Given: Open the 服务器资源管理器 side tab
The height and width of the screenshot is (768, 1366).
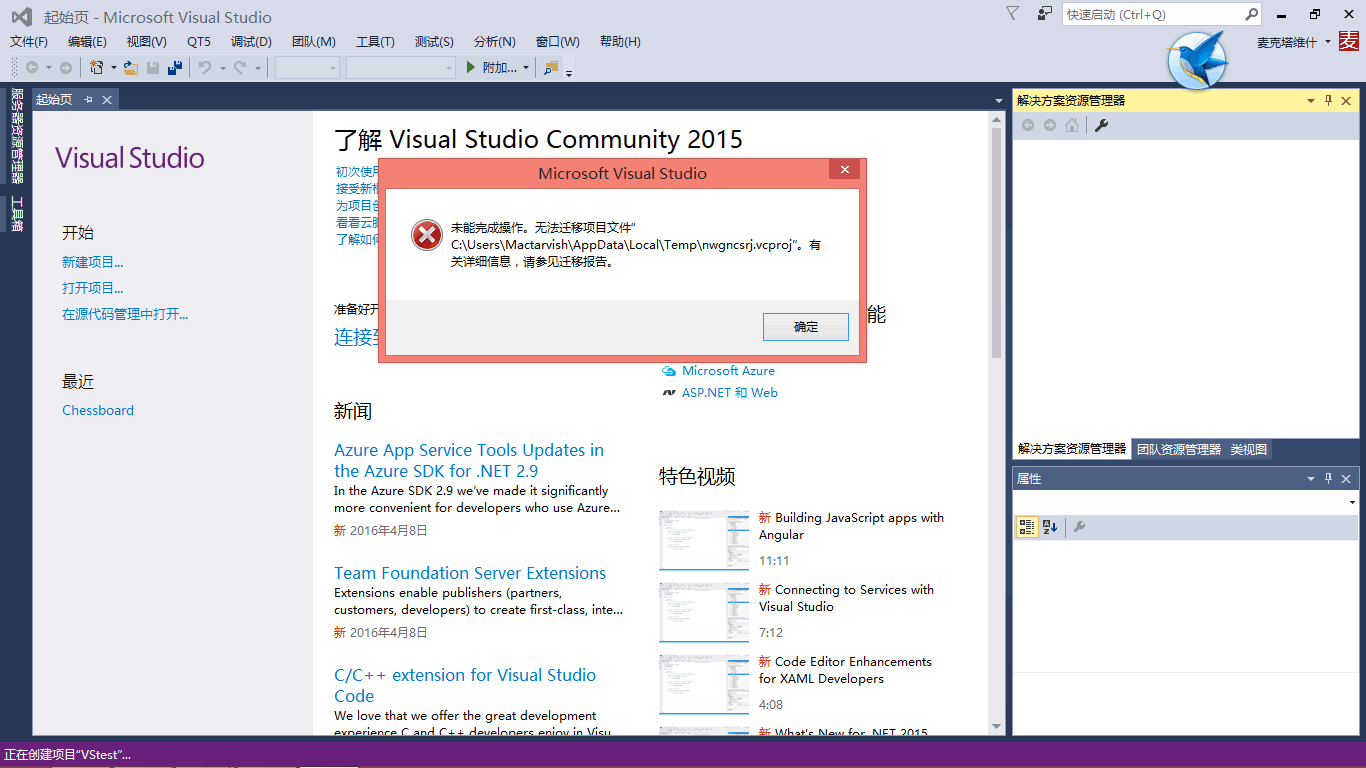Looking at the screenshot, I should (16, 135).
